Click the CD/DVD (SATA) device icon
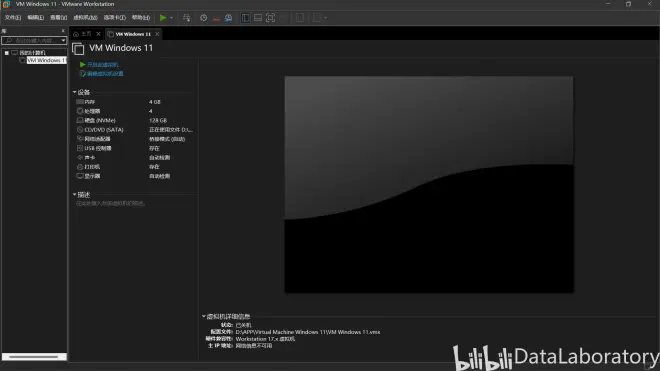The width and height of the screenshot is (660, 371). tap(80, 130)
